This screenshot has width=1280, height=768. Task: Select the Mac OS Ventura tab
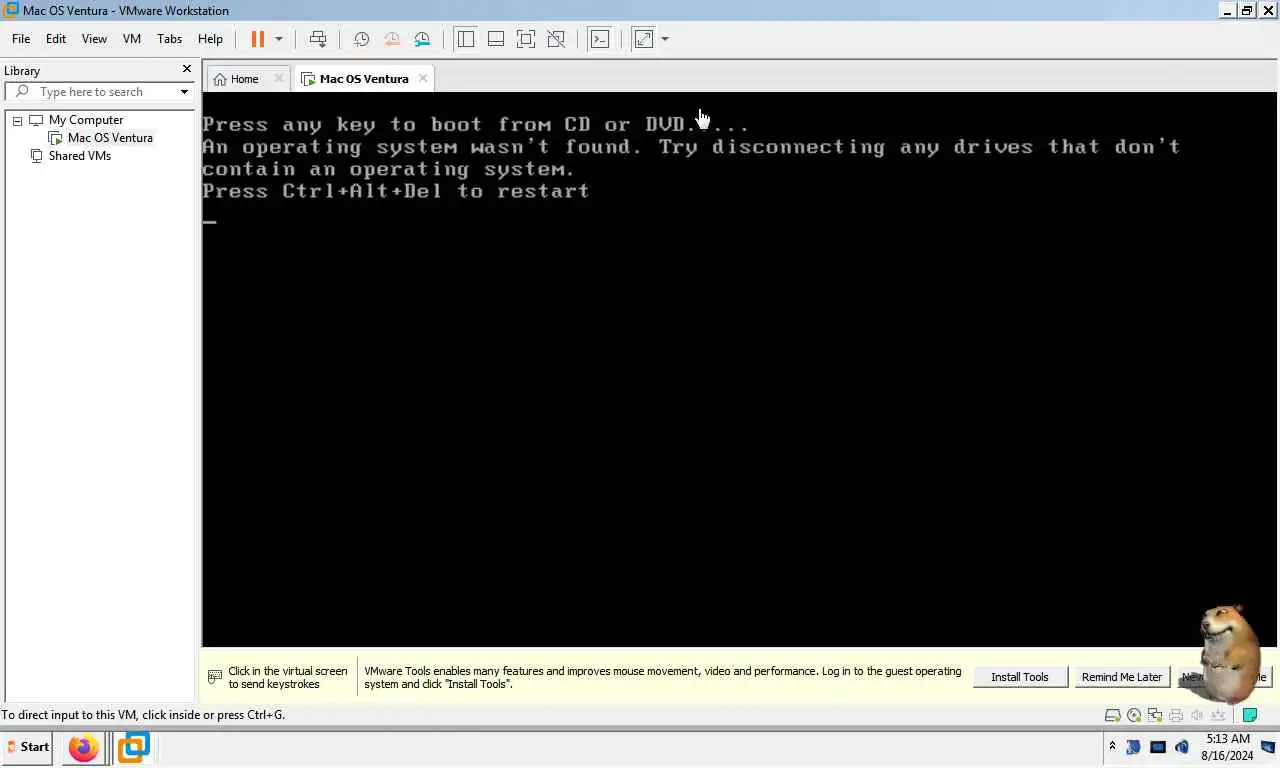[x=364, y=79]
